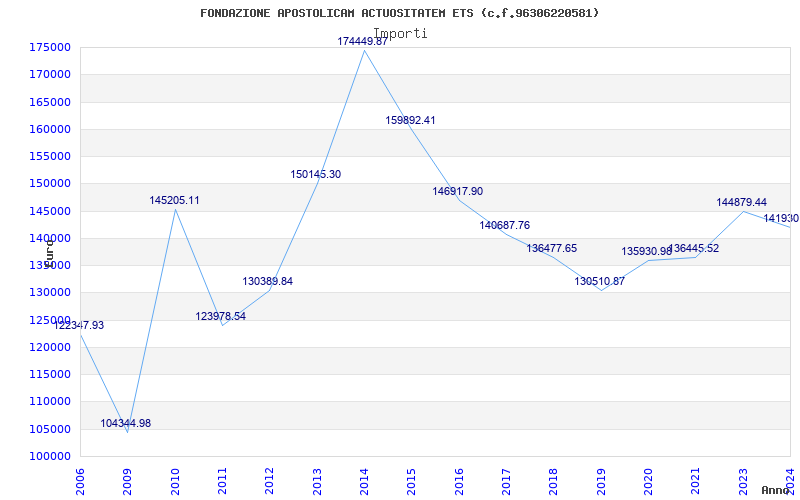The width and height of the screenshot is (800, 500).
Task: Click the 2011 x-axis year label
Action: (x=222, y=481)
